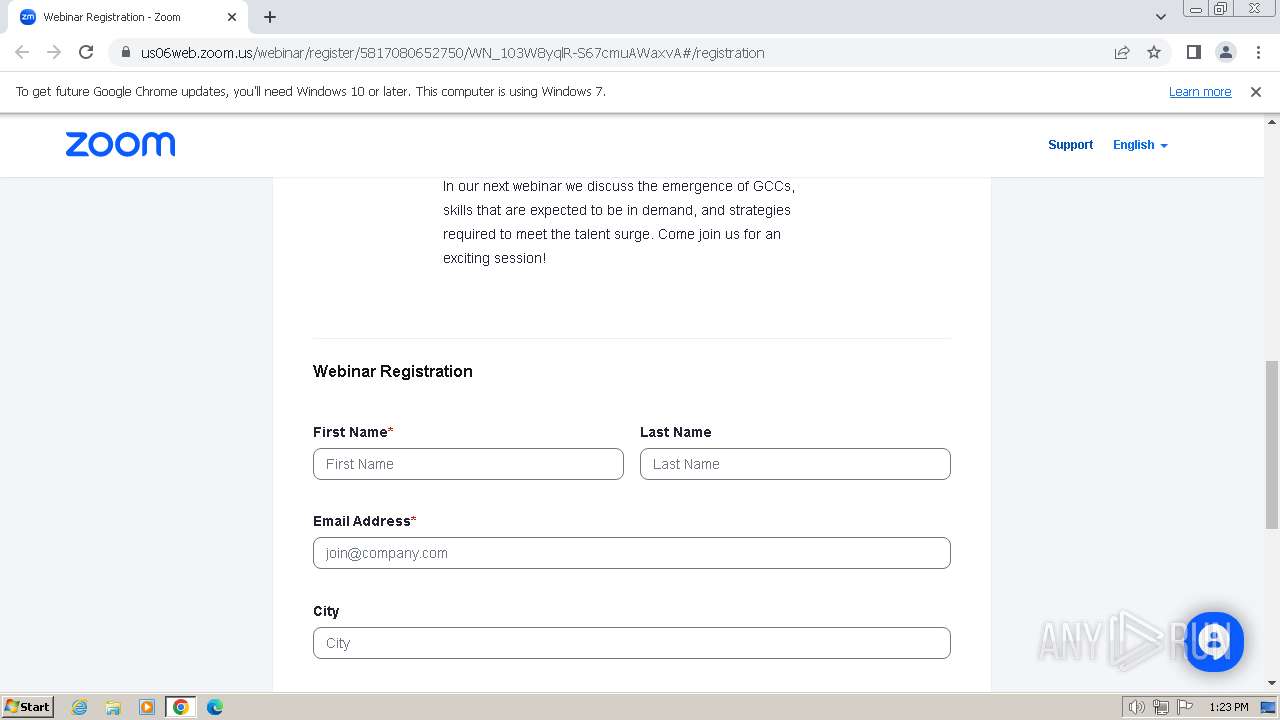This screenshot has width=1280, height=720.
Task: Open the network icon in system tray
Action: click(1161, 707)
